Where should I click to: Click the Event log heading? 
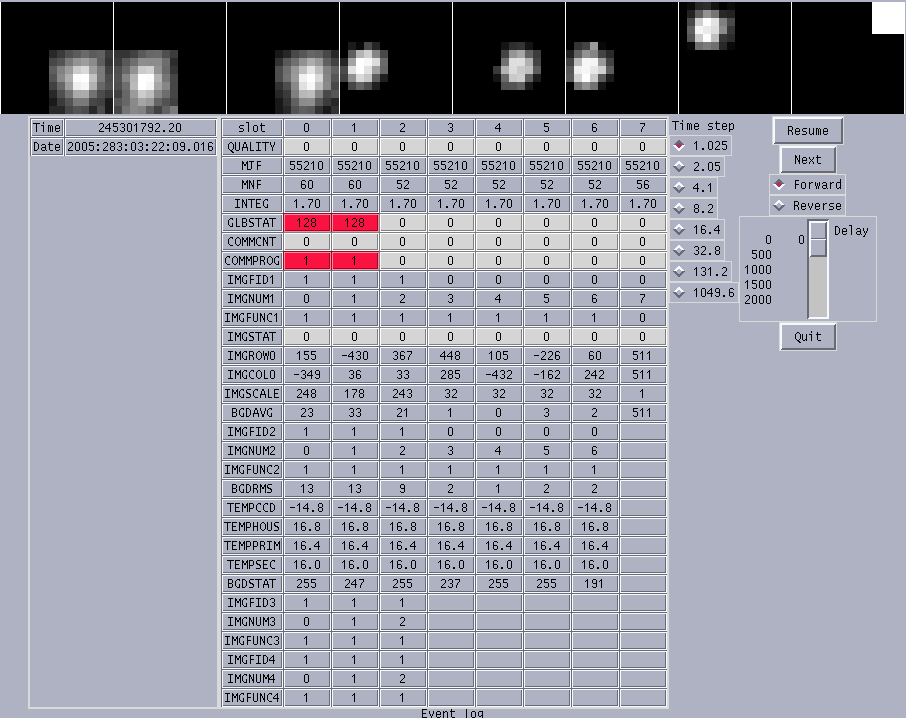click(452, 713)
